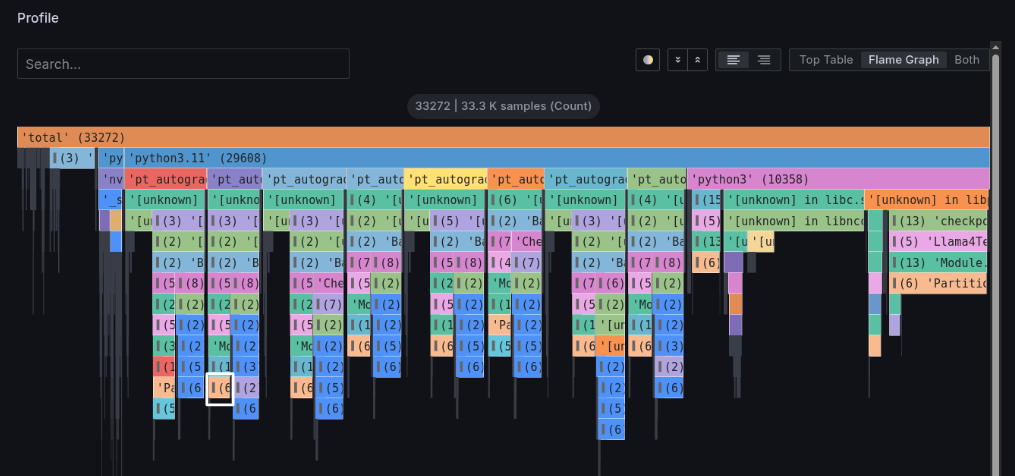
Task: Select right text alignment for labels
Action: click(x=764, y=60)
